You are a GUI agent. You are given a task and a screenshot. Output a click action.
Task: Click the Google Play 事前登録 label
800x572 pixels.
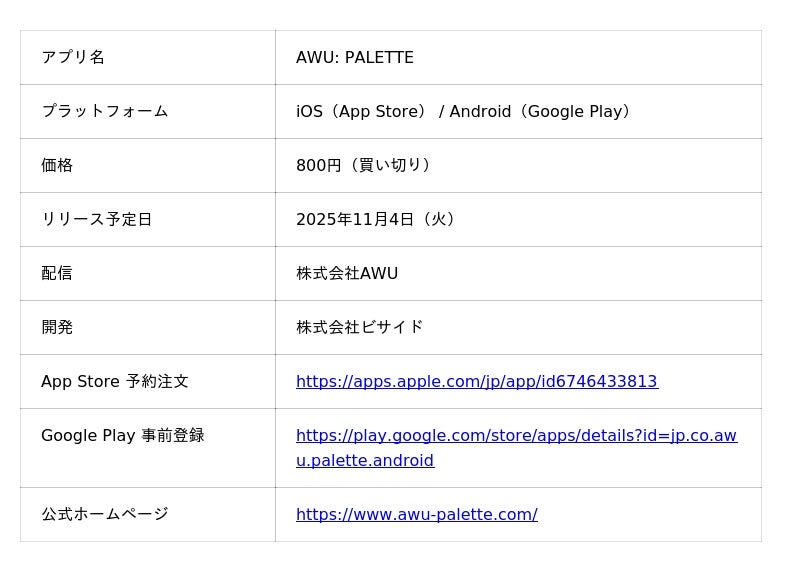(122, 435)
